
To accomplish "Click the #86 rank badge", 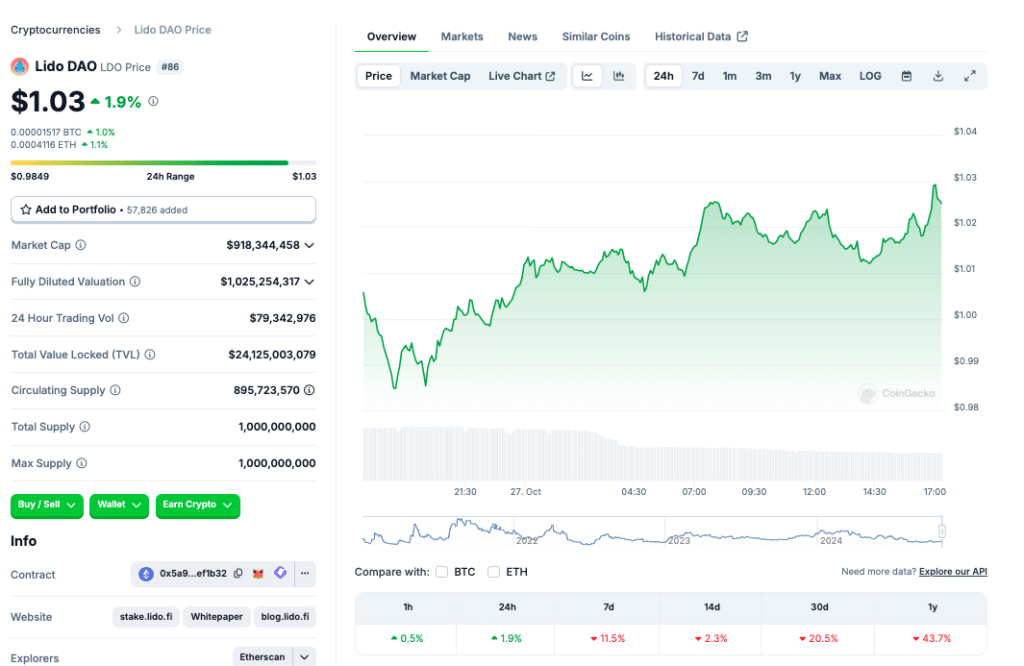I will point(170,67).
